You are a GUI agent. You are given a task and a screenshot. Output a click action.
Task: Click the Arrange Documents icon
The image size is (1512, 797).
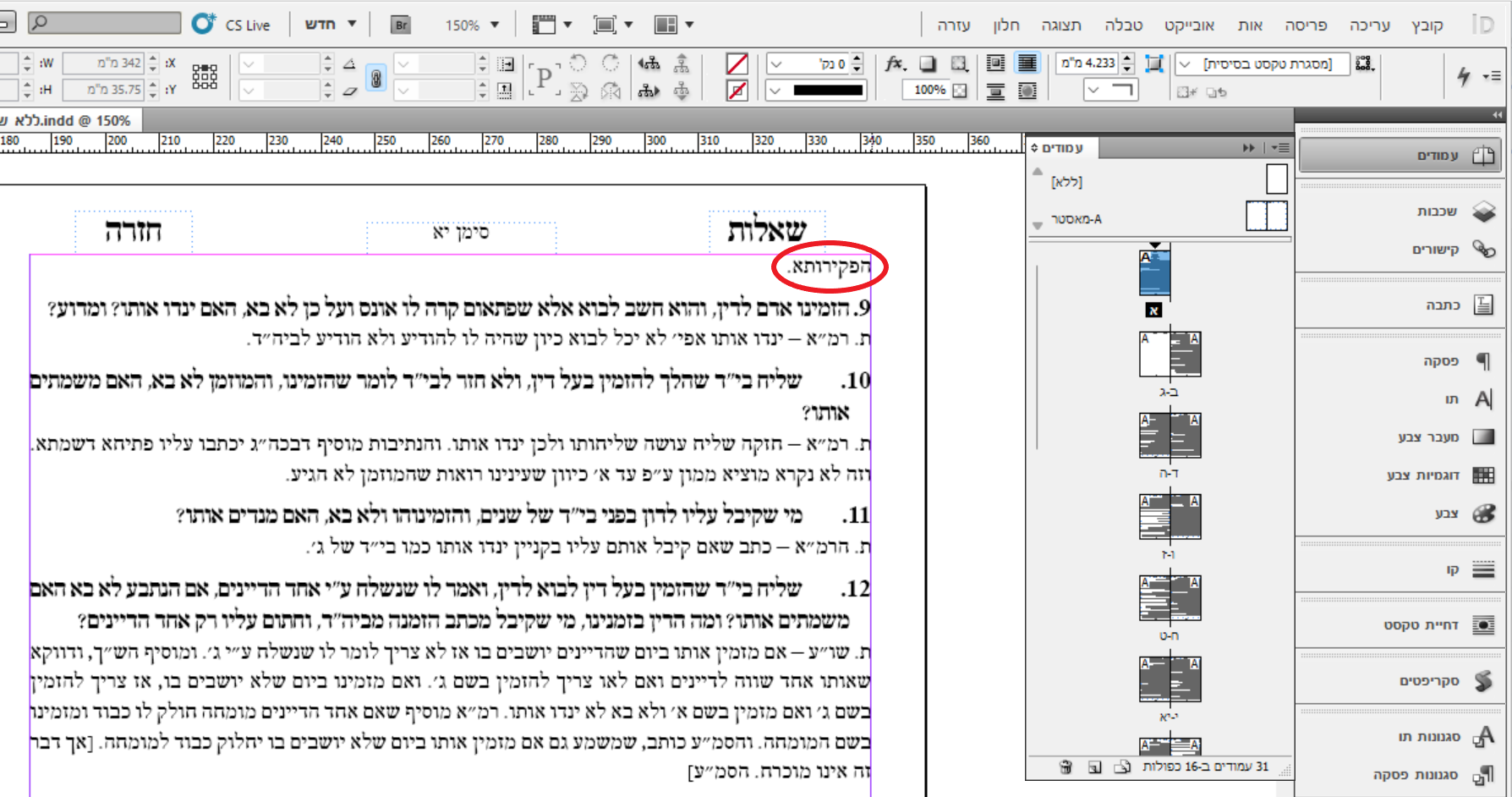click(x=664, y=25)
